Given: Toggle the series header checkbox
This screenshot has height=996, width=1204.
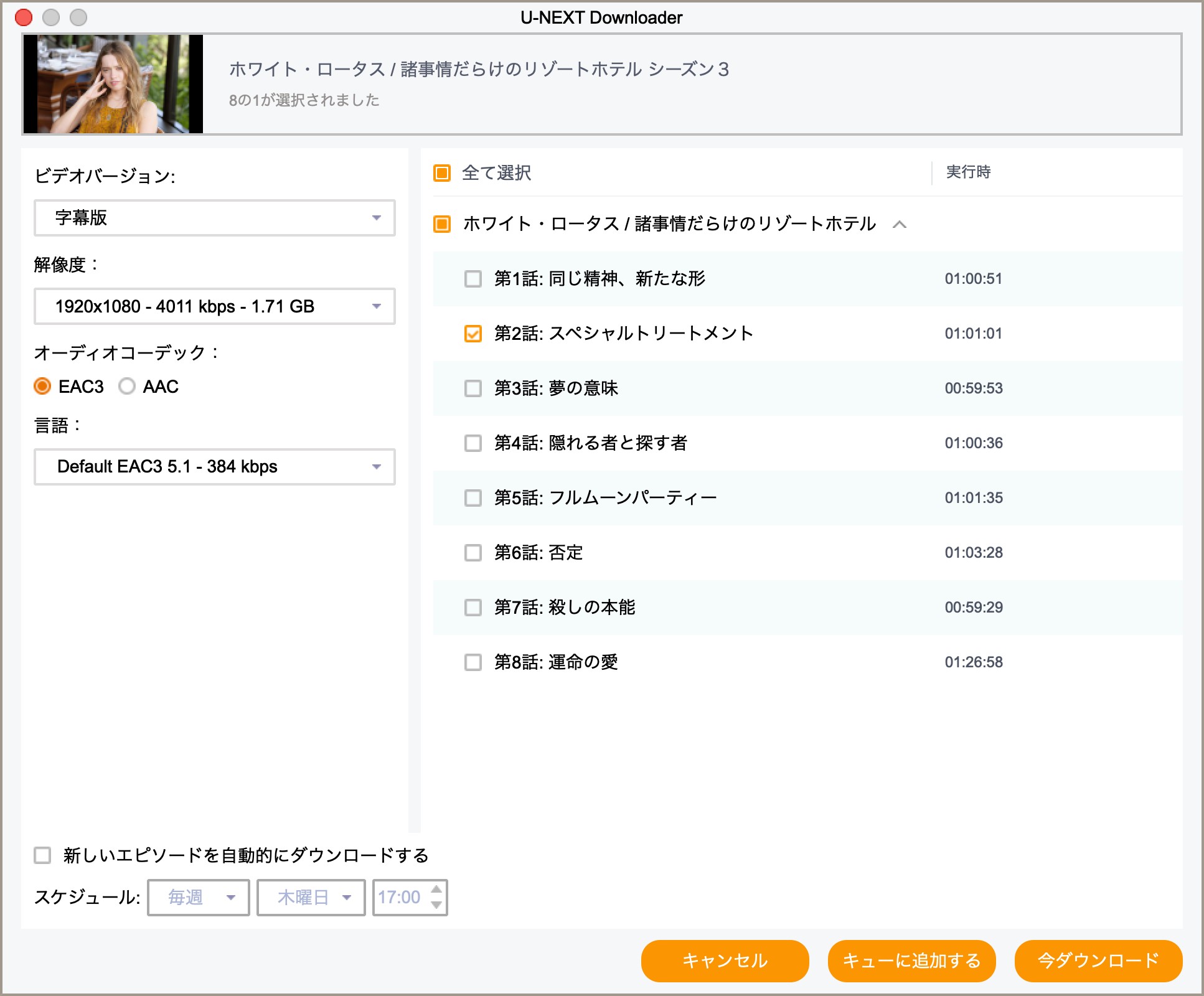Looking at the screenshot, I should tap(442, 223).
